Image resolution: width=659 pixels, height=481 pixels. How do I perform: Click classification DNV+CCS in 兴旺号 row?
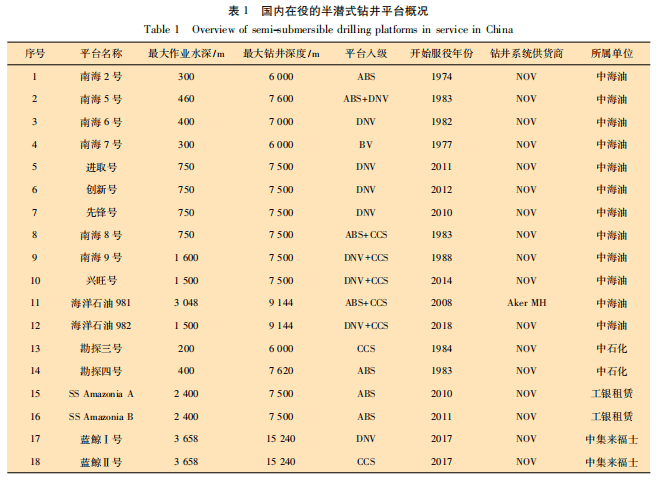tap(366, 280)
